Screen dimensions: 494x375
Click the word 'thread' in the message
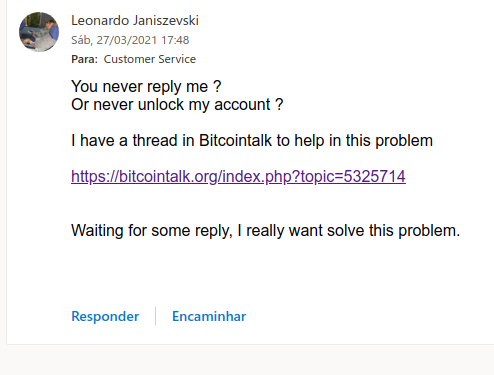coord(155,140)
